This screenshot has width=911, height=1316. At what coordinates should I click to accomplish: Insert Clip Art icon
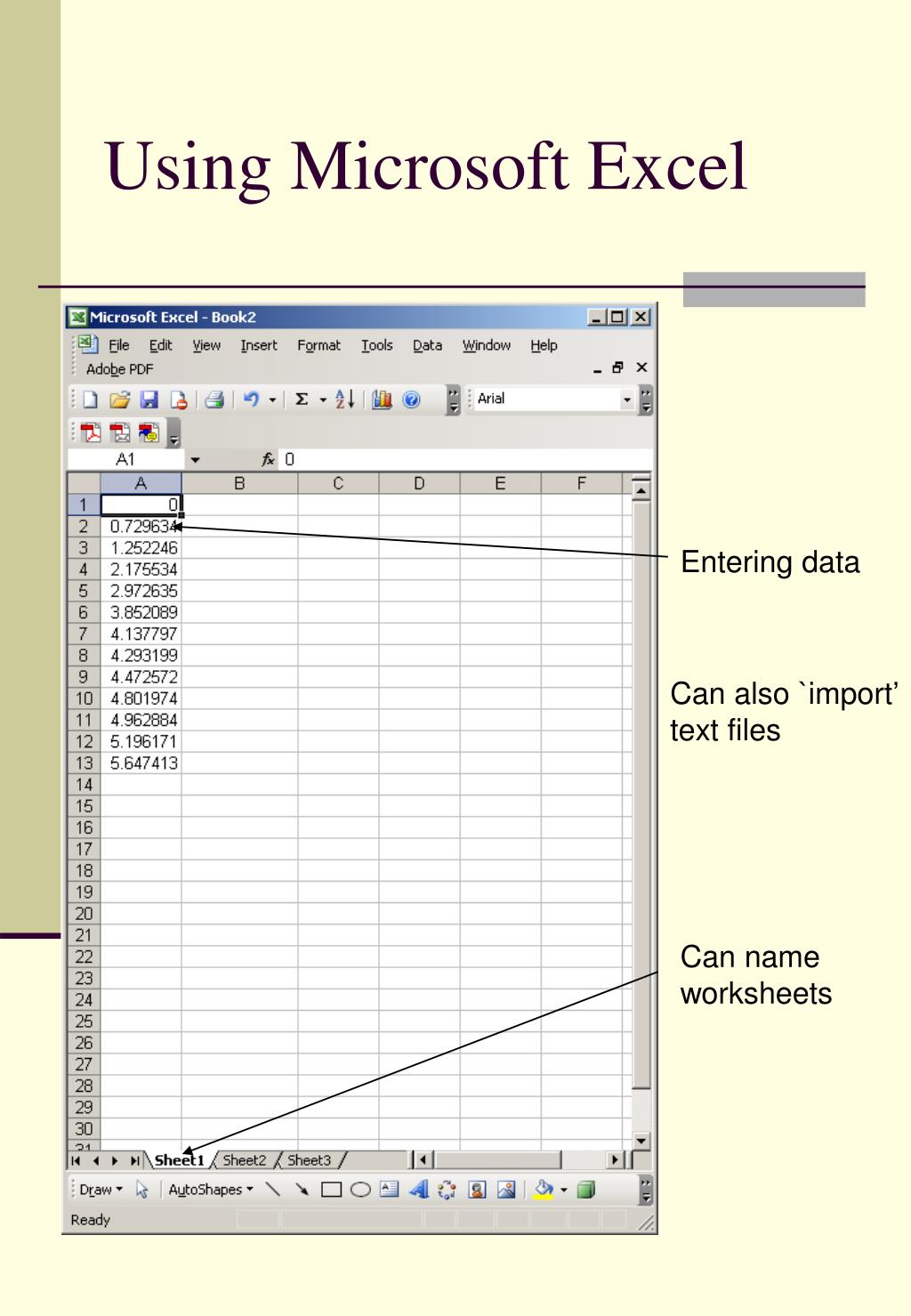click(477, 1190)
